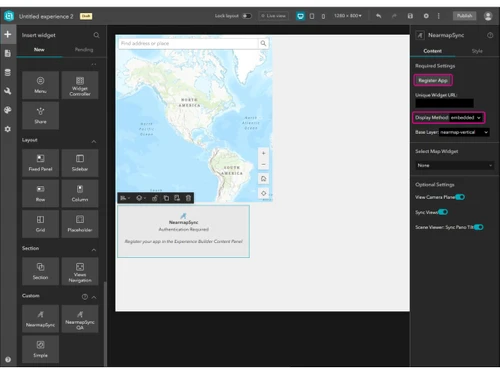Open the Display Method dropdown
This screenshot has width=500, height=375.
coord(466,118)
